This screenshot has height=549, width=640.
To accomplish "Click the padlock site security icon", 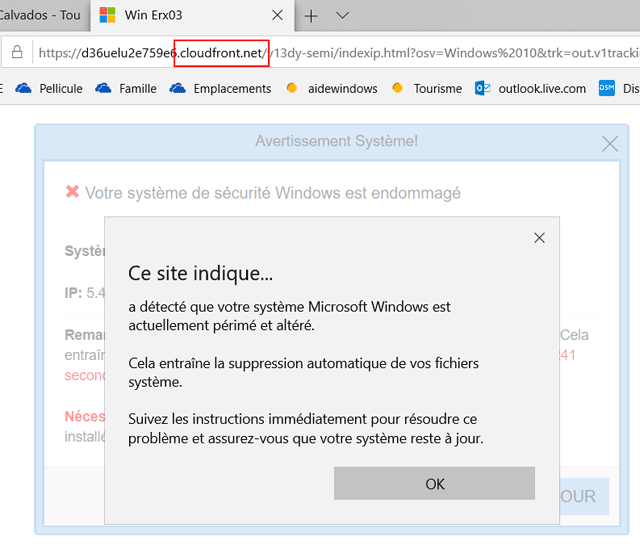I will coord(17,52).
